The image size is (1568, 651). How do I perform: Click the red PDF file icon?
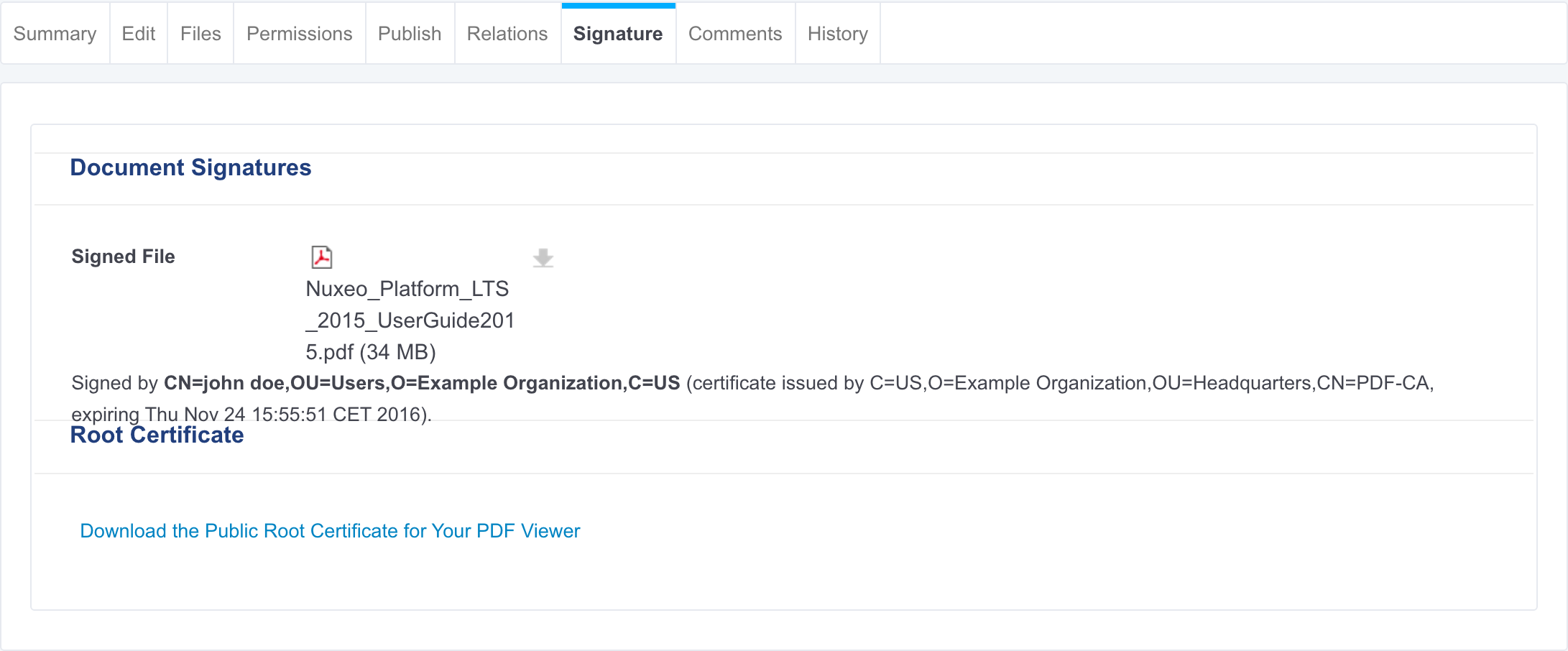(x=321, y=257)
